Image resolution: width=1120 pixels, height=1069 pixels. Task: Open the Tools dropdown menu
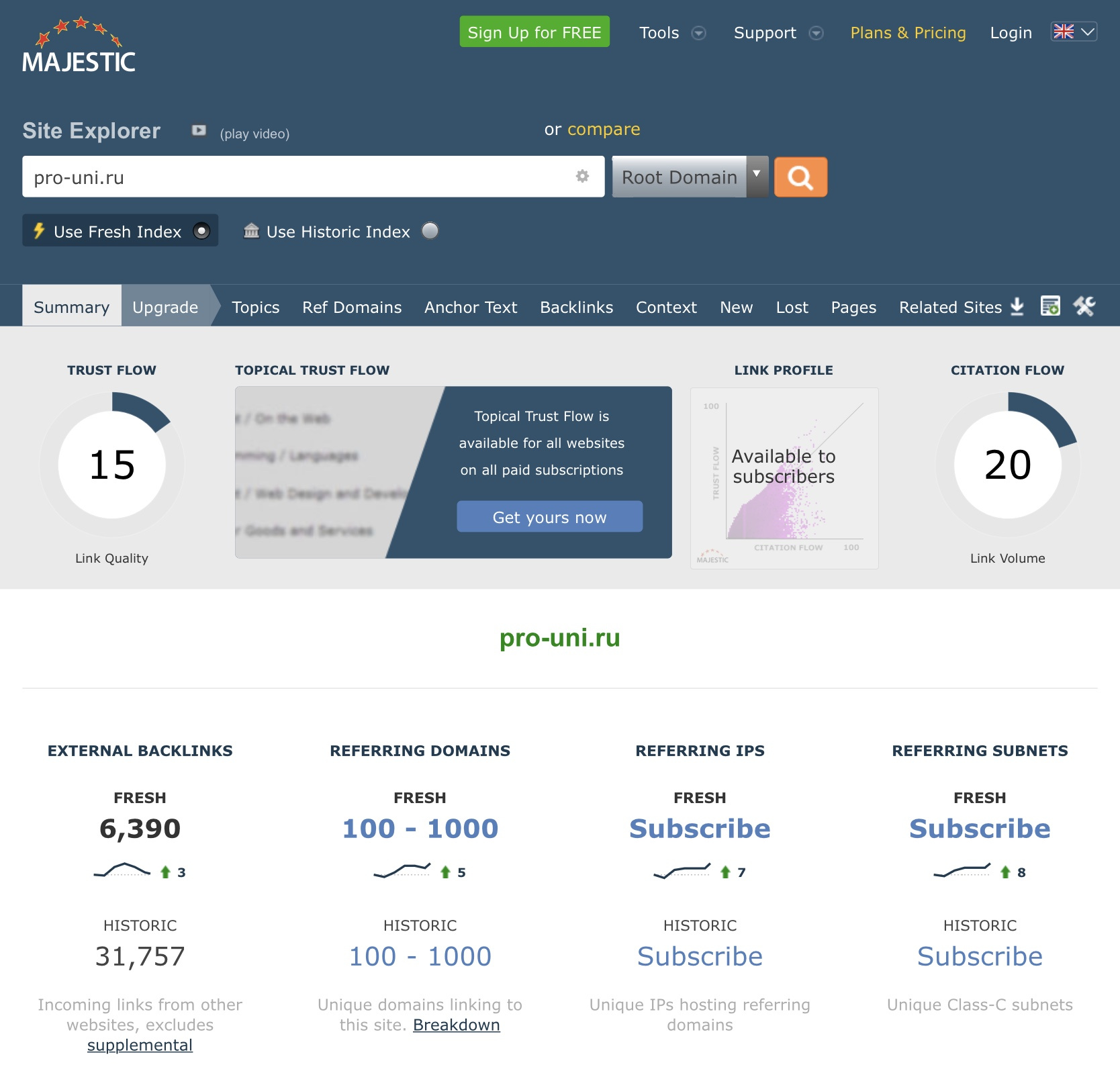(x=672, y=33)
